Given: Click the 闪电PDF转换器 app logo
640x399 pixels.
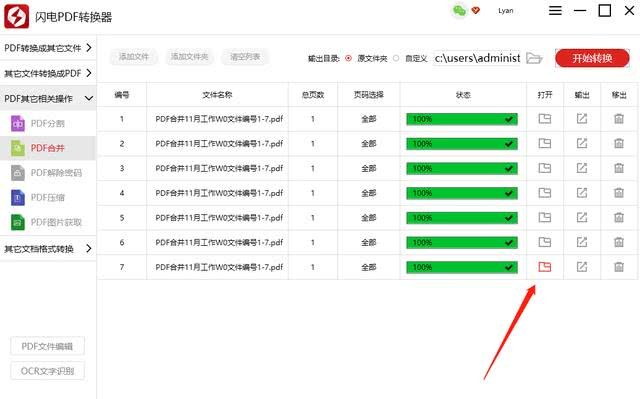Looking at the screenshot, I should [16, 16].
